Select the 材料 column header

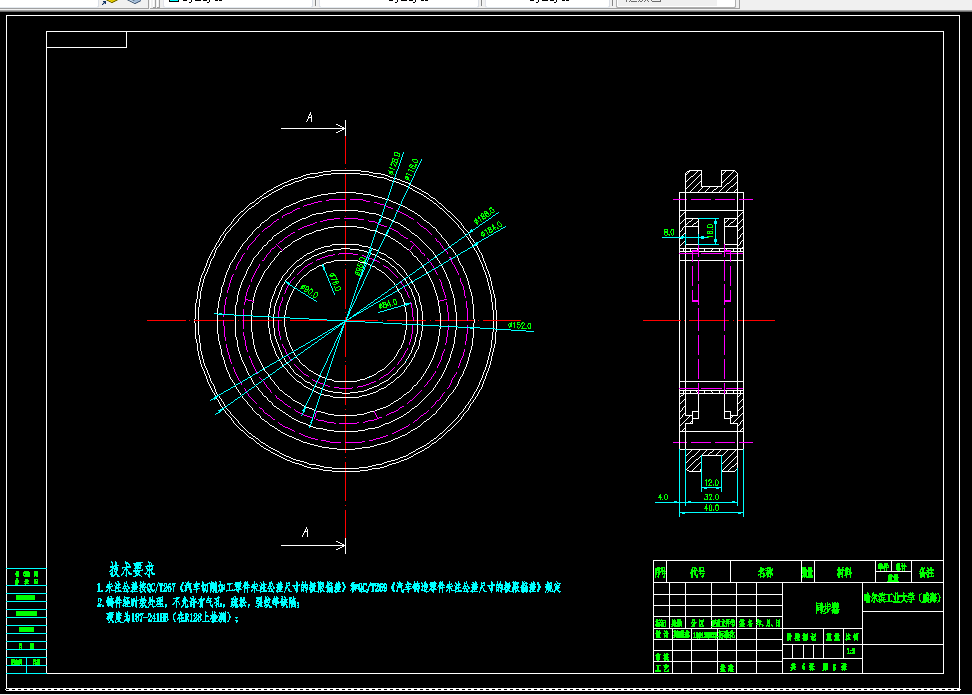pos(844,572)
